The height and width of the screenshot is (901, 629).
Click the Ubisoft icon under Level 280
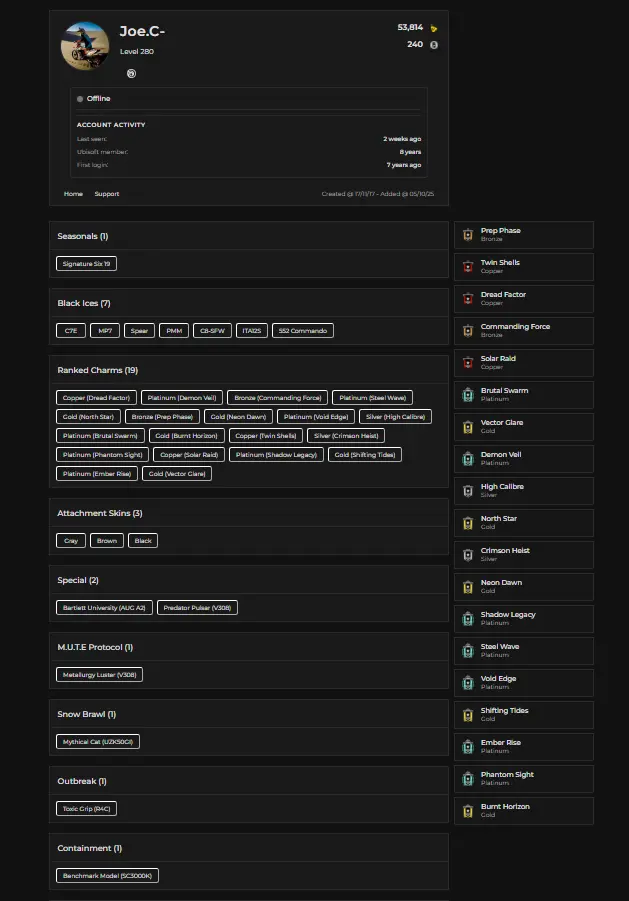coord(131,74)
